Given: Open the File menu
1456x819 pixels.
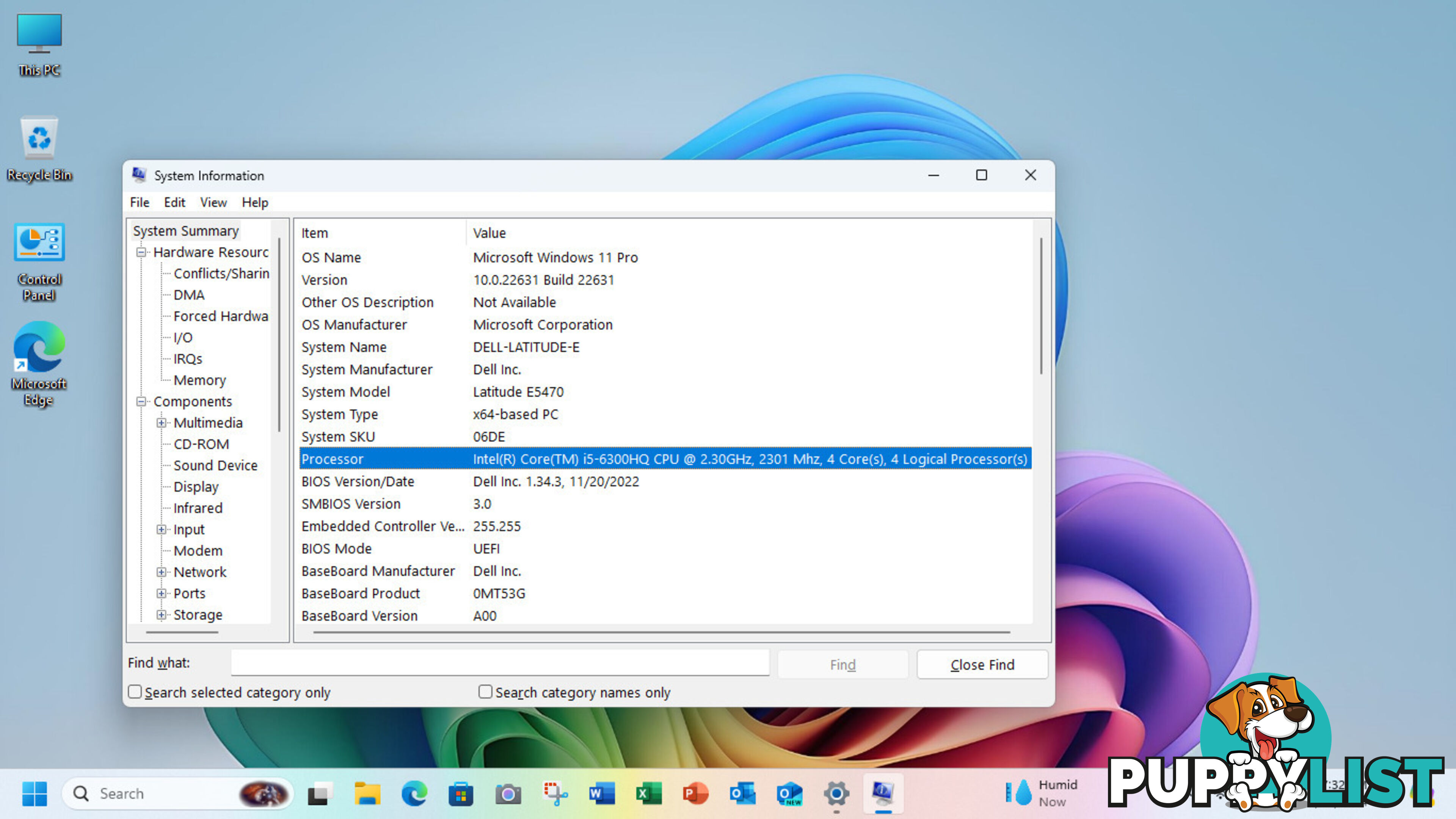Looking at the screenshot, I should point(140,202).
